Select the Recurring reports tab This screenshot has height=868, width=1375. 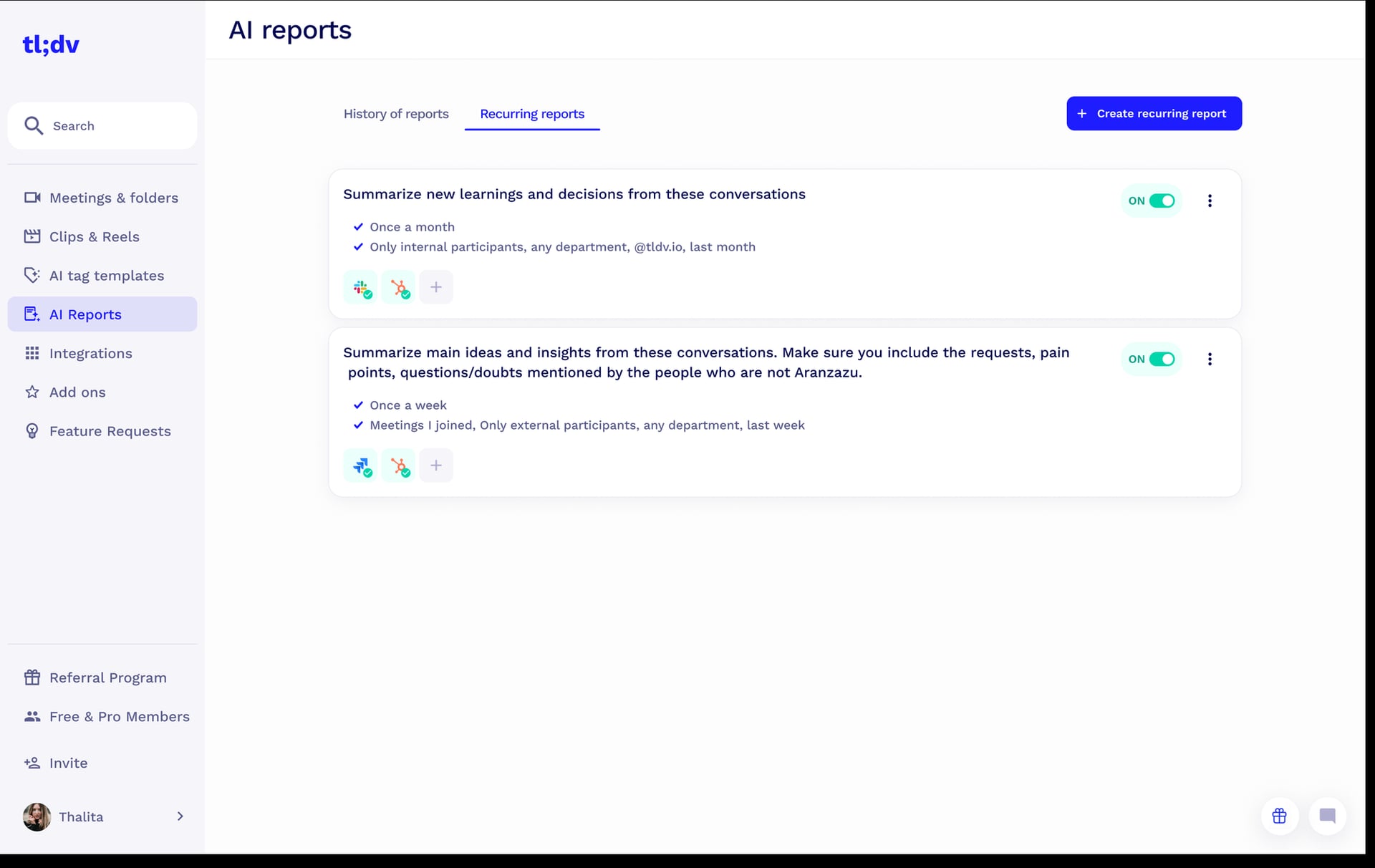tap(532, 114)
